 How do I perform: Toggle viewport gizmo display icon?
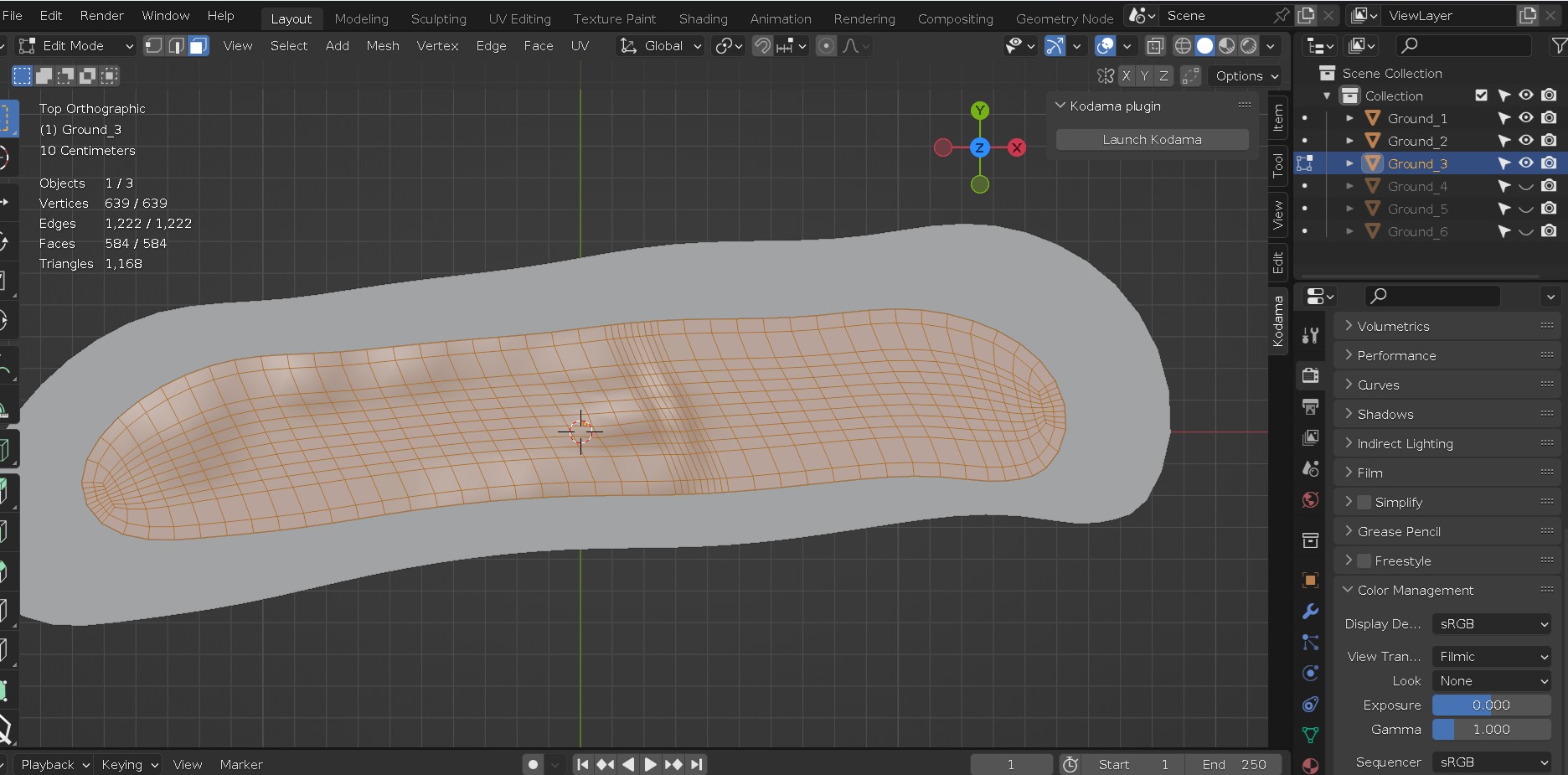pos(1055,46)
